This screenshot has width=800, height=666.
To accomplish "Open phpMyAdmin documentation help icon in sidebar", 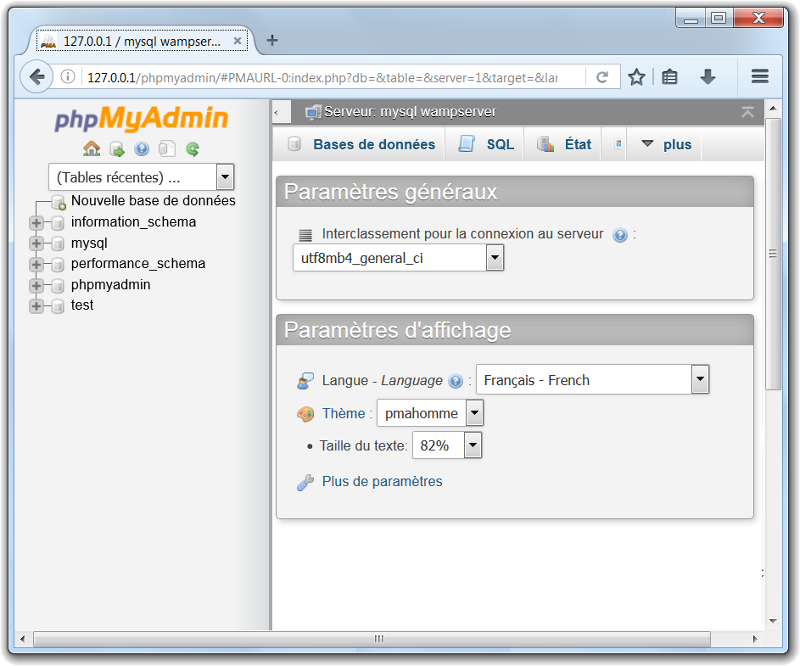I will click(x=142, y=149).
